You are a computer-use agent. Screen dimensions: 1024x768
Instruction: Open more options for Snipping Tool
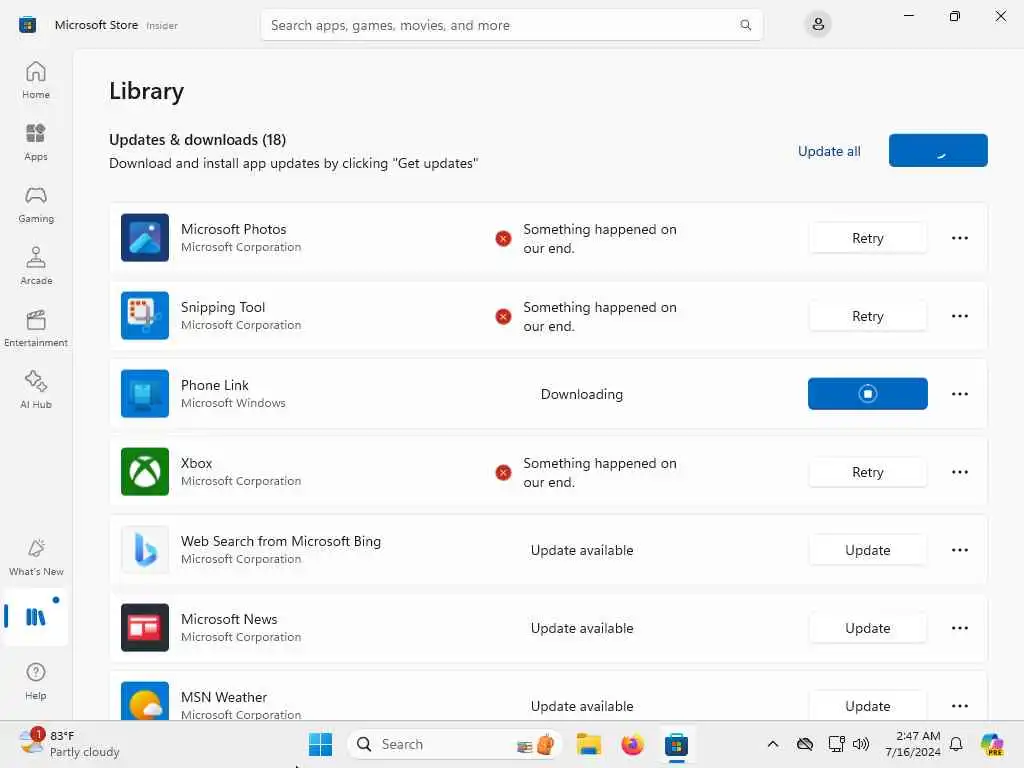click(x=959, y=316)
